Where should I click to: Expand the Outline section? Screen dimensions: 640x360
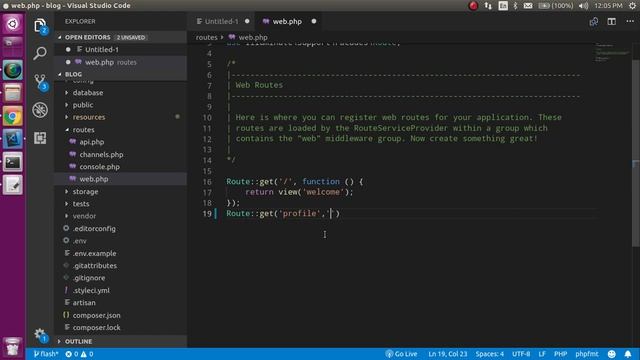121,341
